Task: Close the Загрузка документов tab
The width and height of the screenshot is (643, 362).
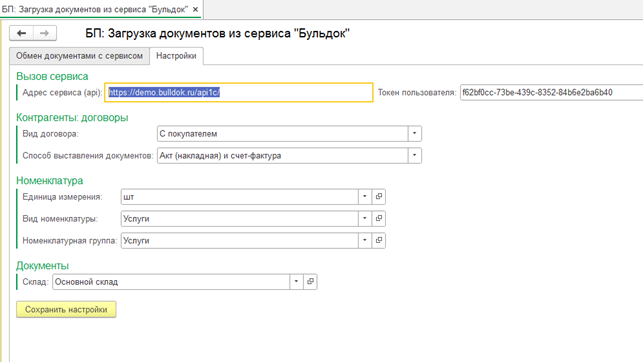Action: pos(196,9)
